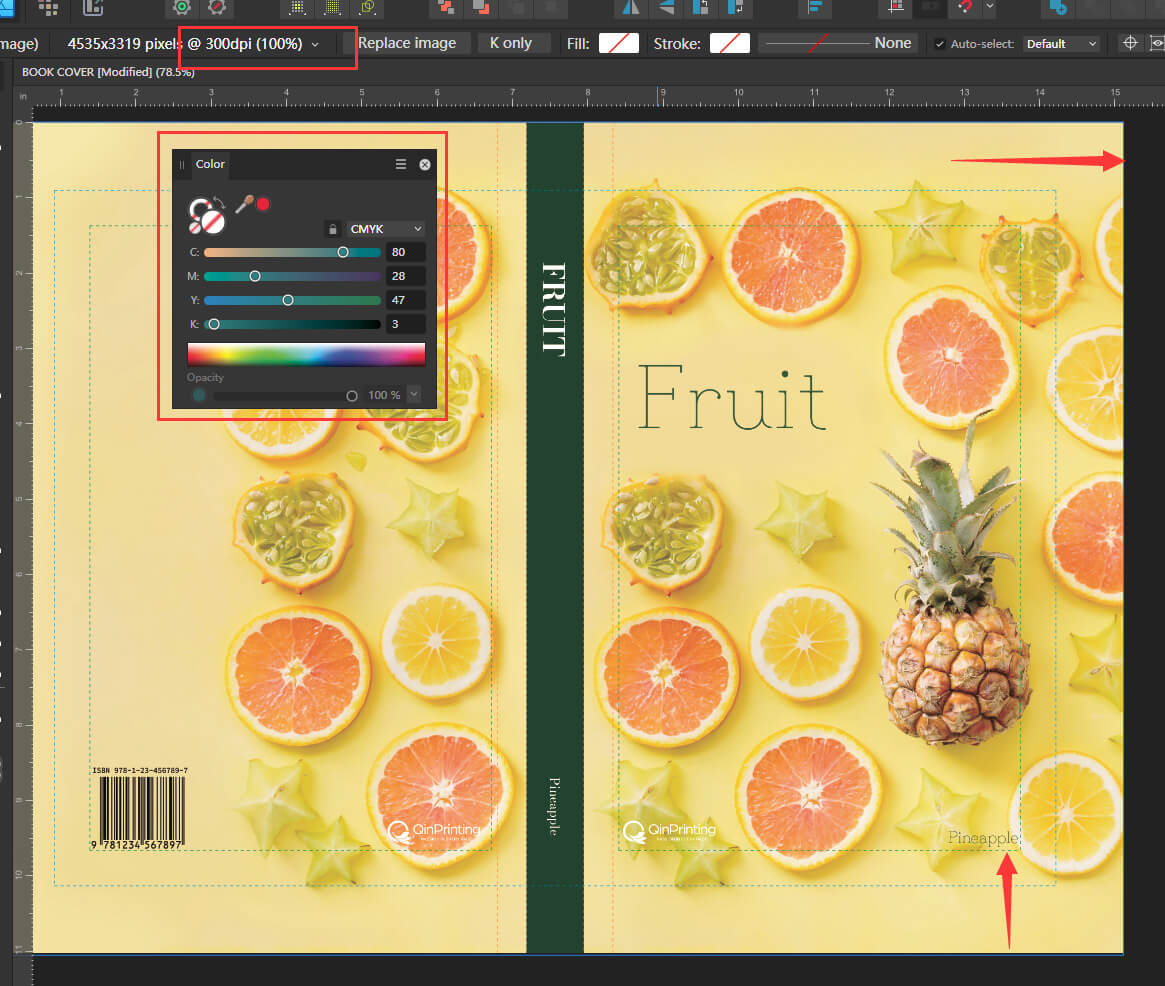Viewport: 1165px width, 986px height.
Task: Click the Color panel tab
Action: (x=210, y=164)
